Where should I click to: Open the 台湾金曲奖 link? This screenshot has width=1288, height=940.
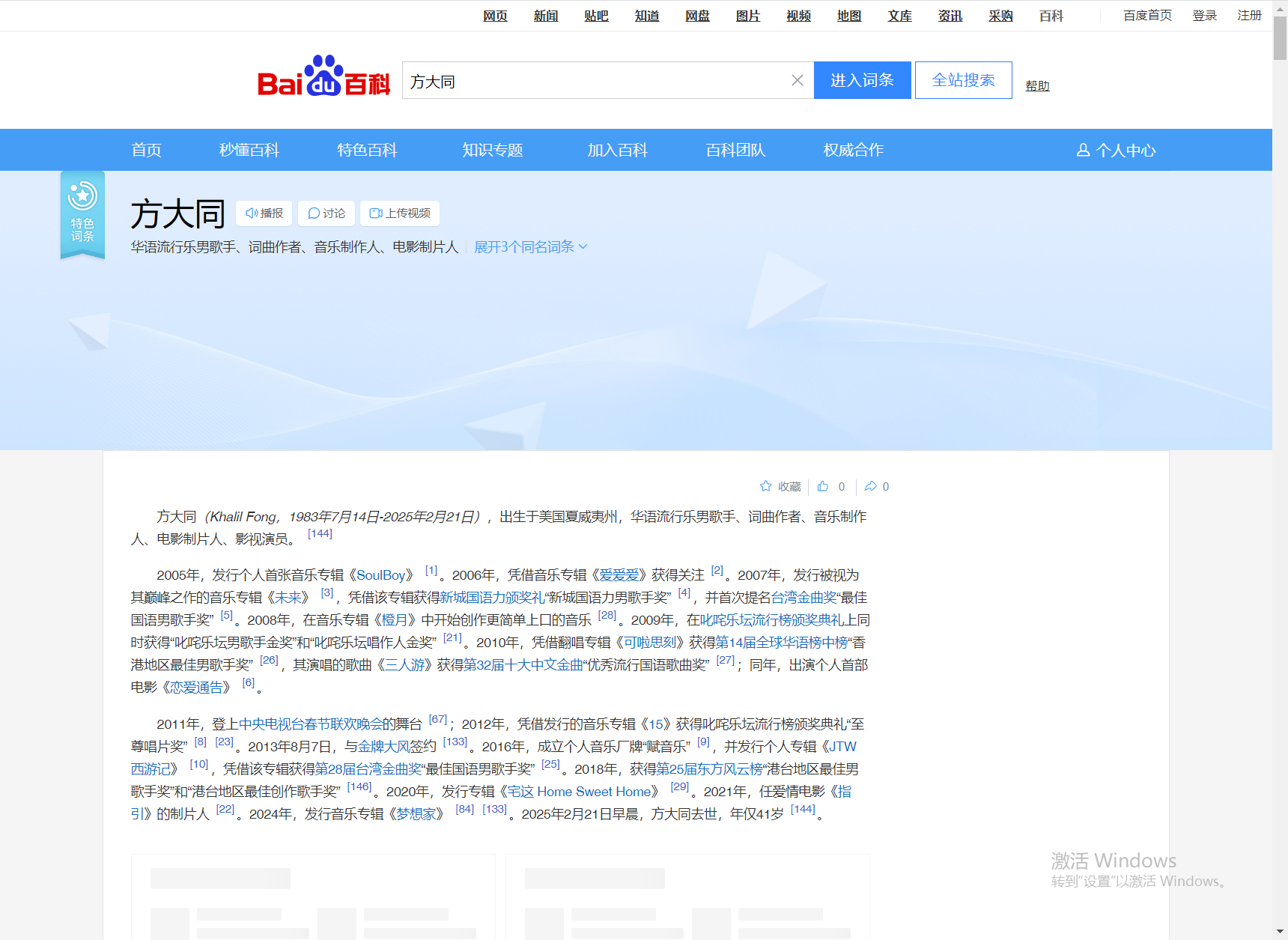pos(804,598)
